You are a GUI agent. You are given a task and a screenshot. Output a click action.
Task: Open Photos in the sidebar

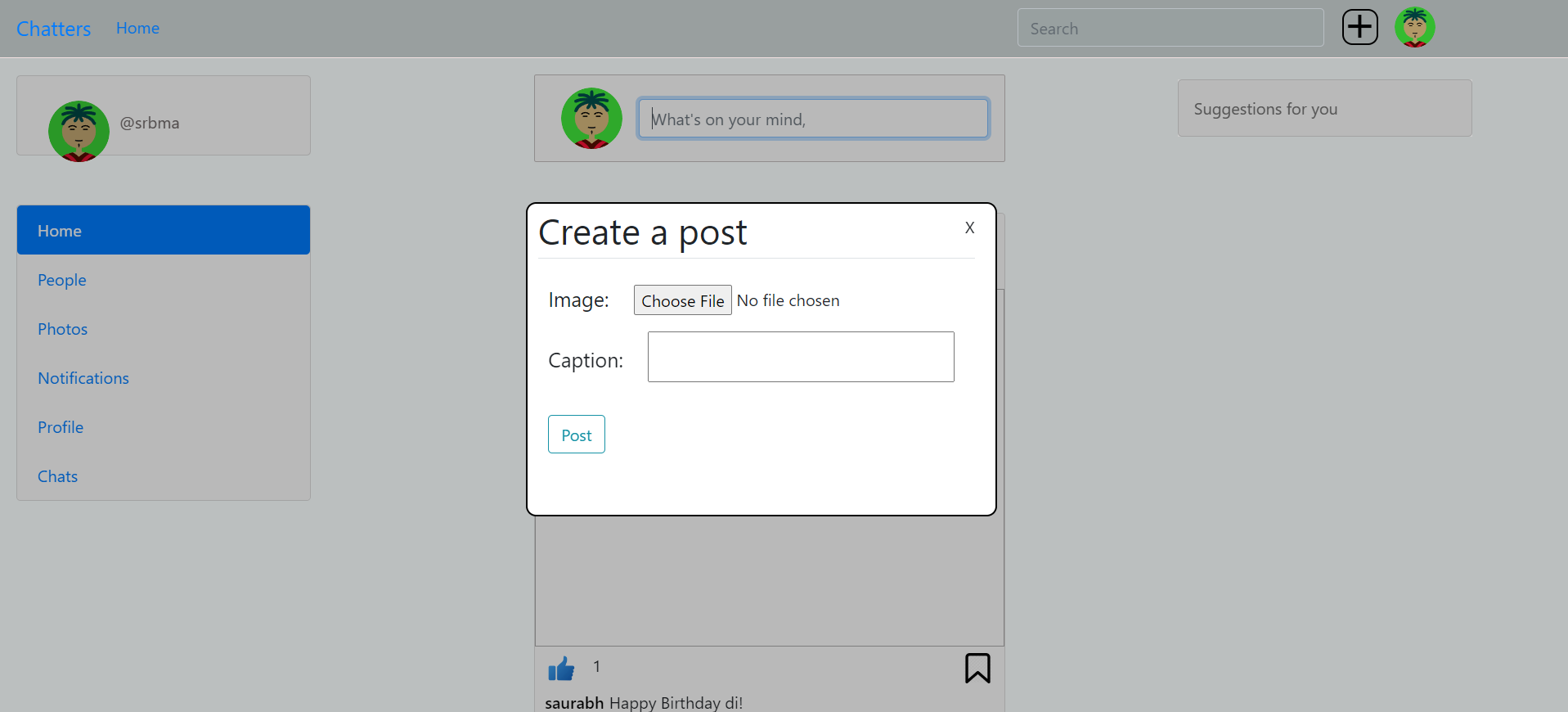click(164, 328)
